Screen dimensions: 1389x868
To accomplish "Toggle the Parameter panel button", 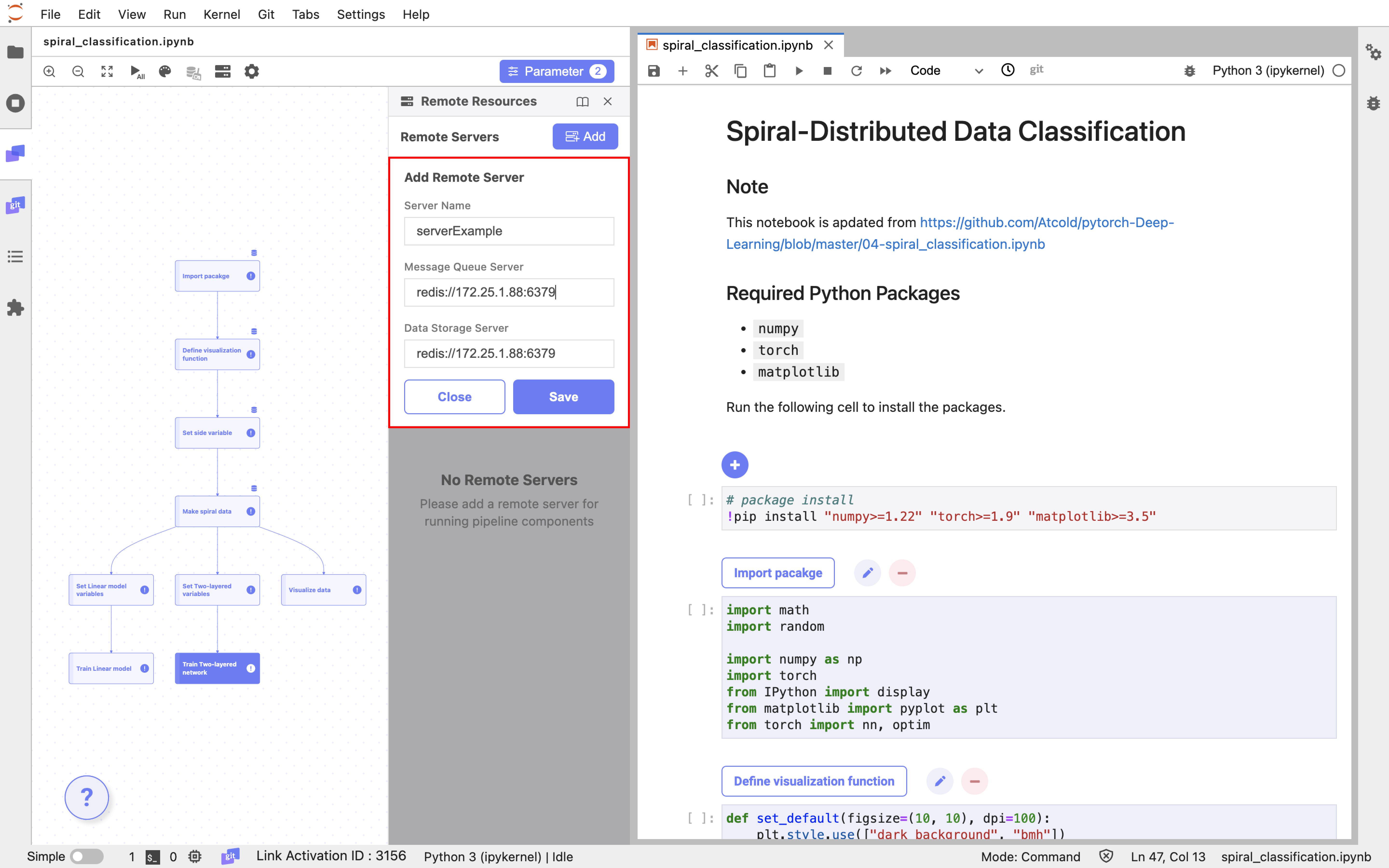I will point(556,71).
